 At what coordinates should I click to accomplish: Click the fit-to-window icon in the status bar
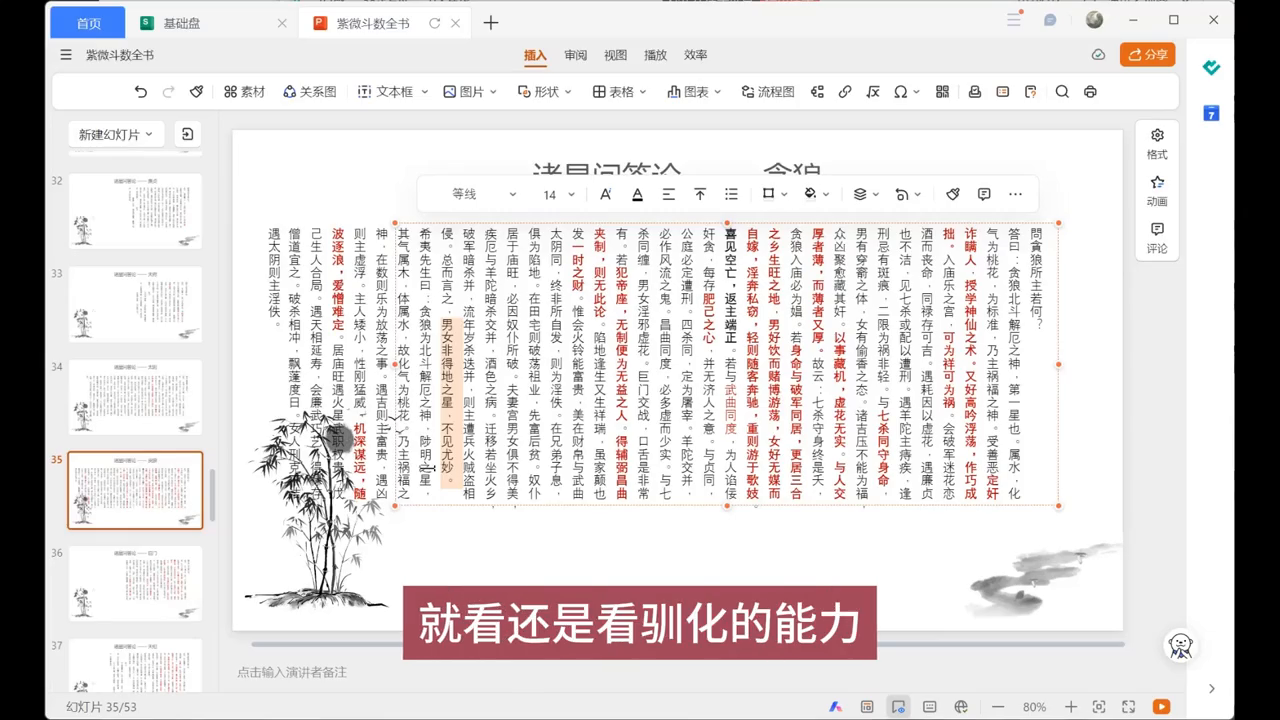coord(1099,707)
